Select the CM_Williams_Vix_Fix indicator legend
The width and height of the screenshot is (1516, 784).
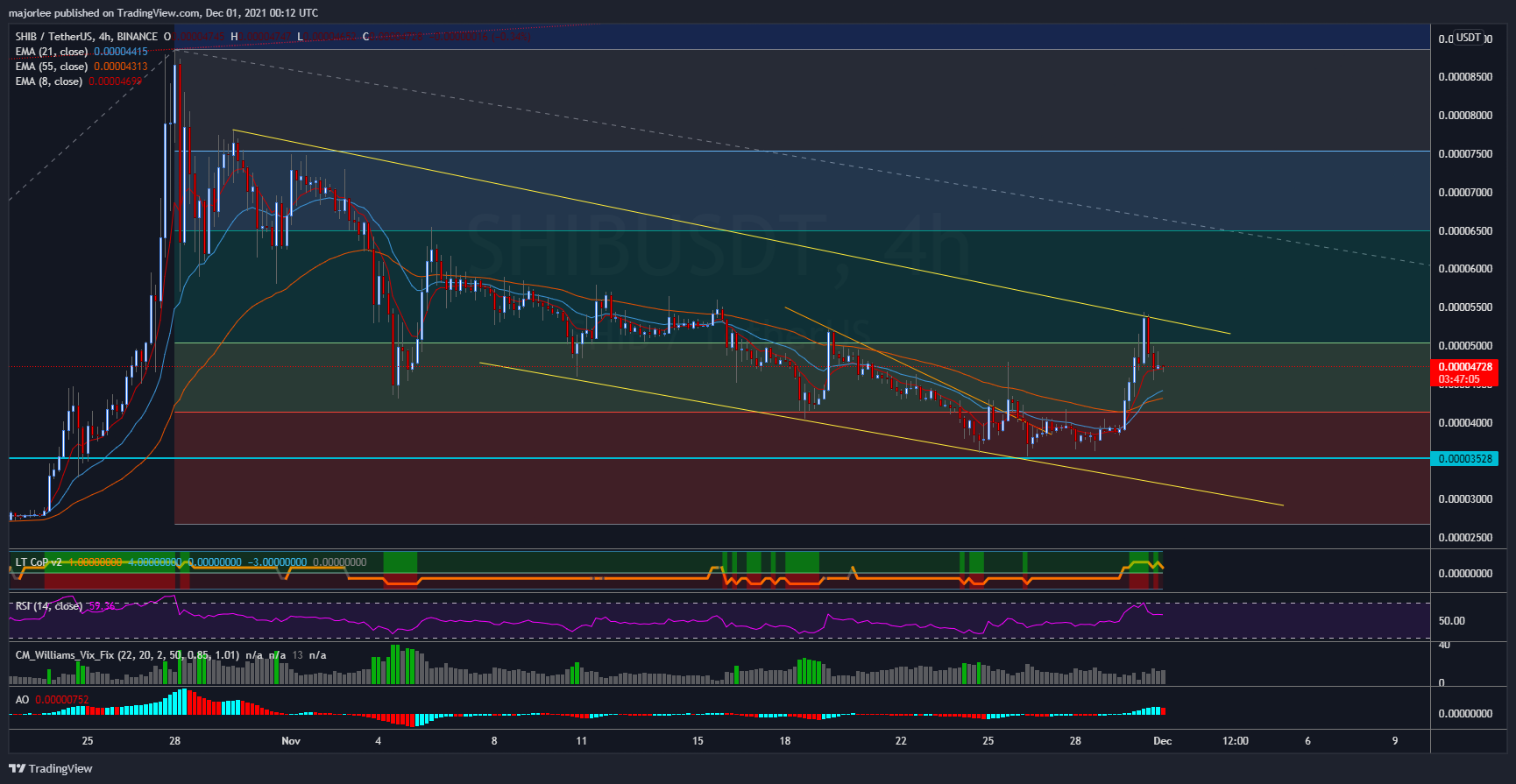(127, 655)
